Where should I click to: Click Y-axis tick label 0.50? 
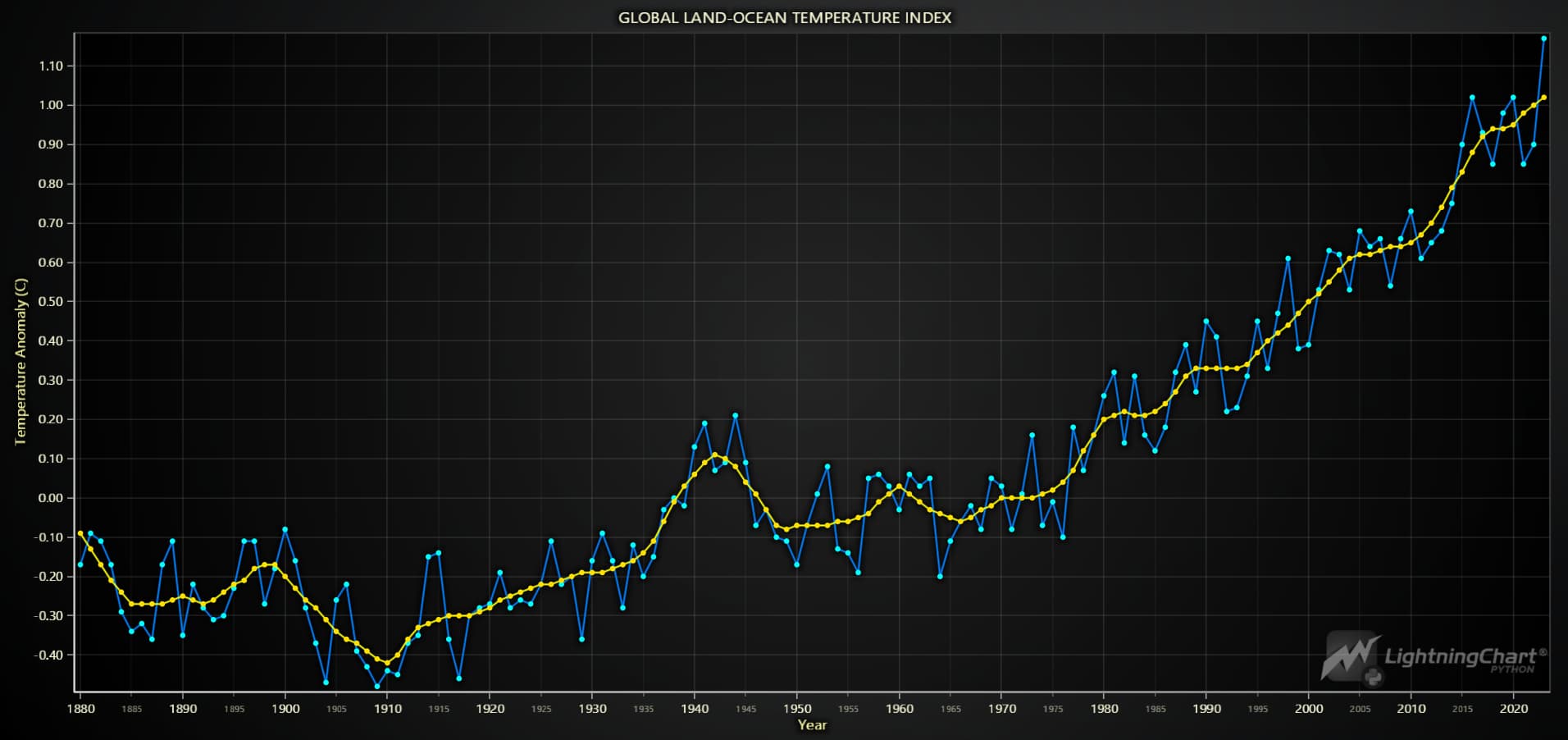click(51, 302)
